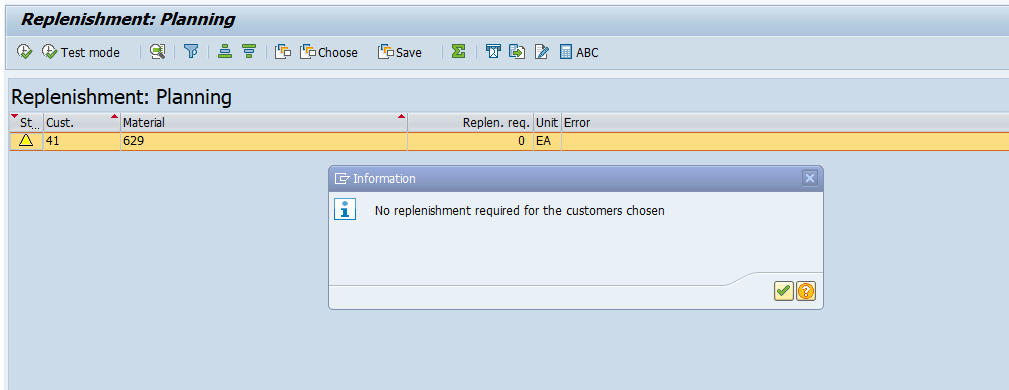Screen dimensions: 1009x390
Task: Set a filter with the funnel icon
Action: (191, 52)
